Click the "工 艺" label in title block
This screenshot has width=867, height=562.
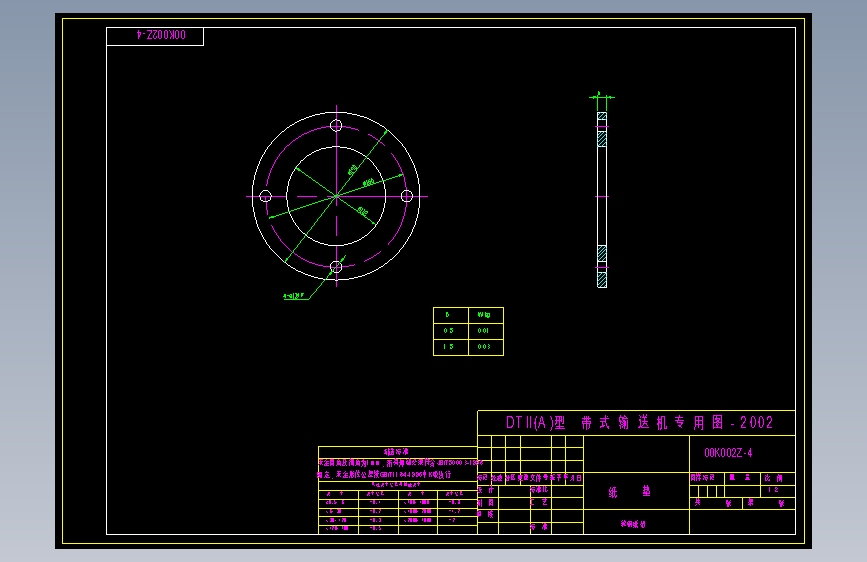tap(539, 502)
